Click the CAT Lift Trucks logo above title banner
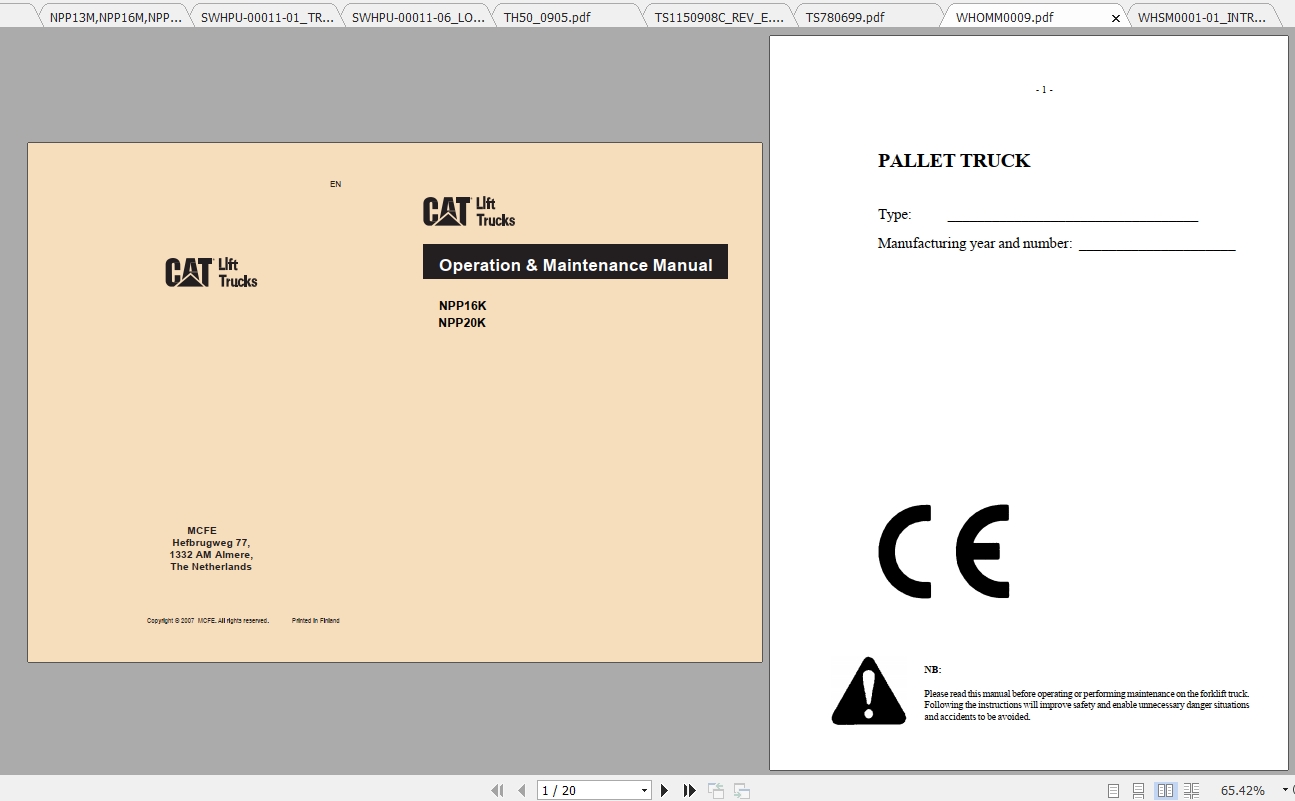This screenshot has width=1295, height=801. [x=469, y=212]
